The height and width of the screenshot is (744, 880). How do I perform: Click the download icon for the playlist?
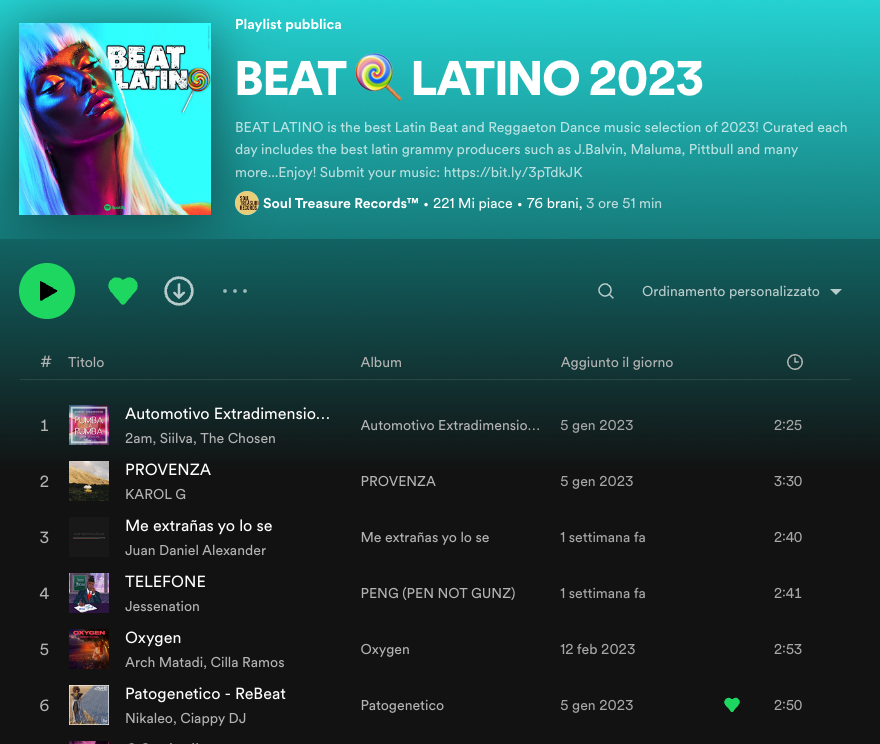coord(179,291)
